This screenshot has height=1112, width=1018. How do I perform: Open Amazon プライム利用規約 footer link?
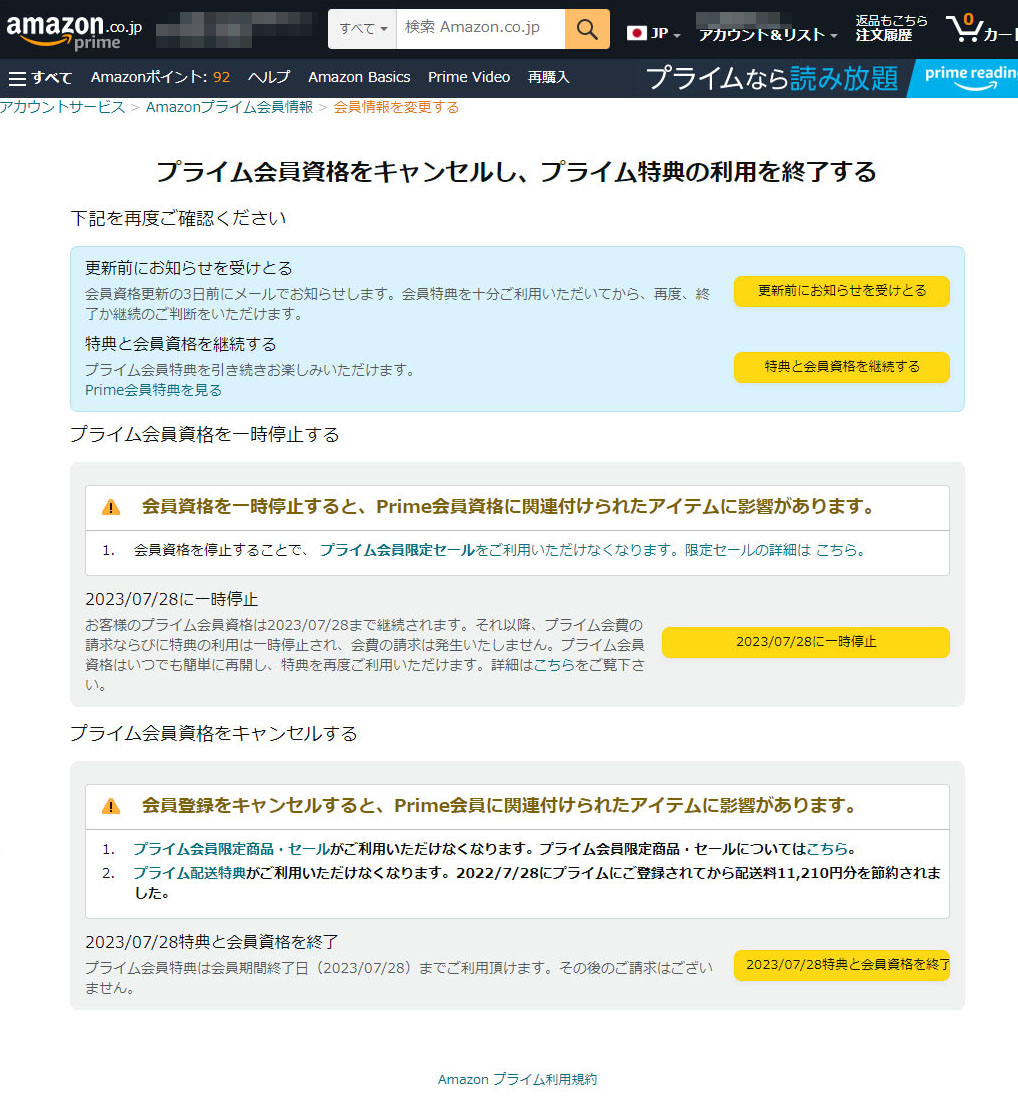517,1079
